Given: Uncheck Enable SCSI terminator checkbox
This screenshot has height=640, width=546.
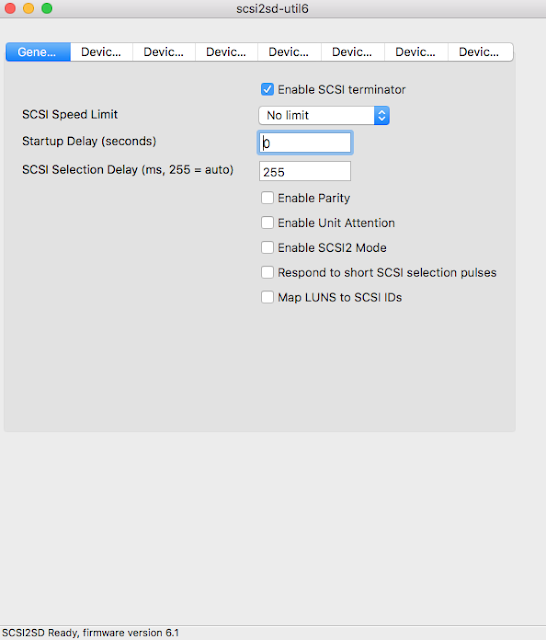Looking at the screenshot, I should click(267, 89).
